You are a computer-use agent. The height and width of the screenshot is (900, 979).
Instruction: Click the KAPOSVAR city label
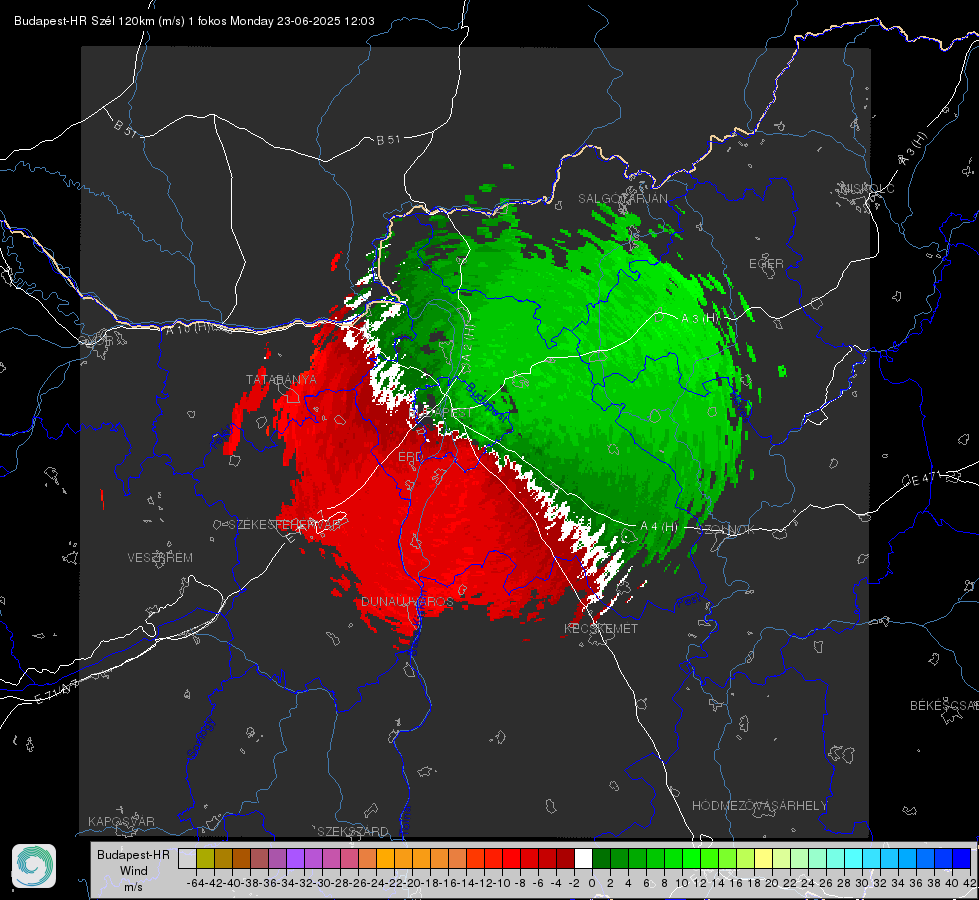tap(121, 821)
